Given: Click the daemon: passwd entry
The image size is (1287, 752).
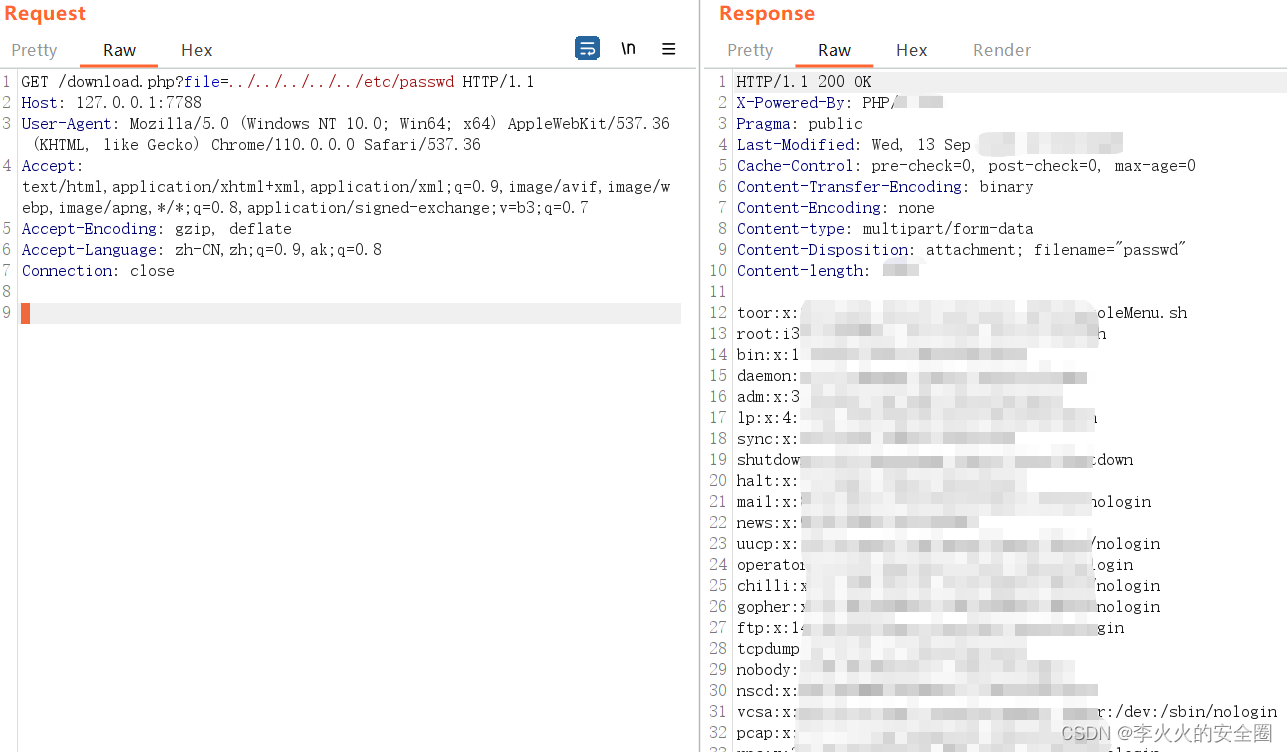Looking at the screenshot, I should 912,376.
